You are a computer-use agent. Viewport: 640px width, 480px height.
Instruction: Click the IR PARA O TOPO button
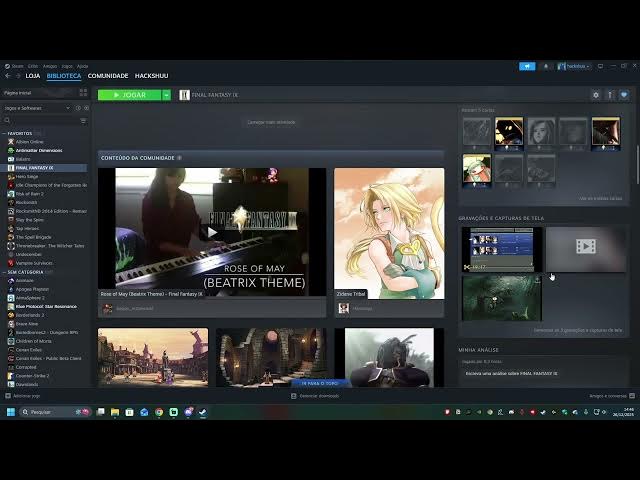click(x=320, y=384)
